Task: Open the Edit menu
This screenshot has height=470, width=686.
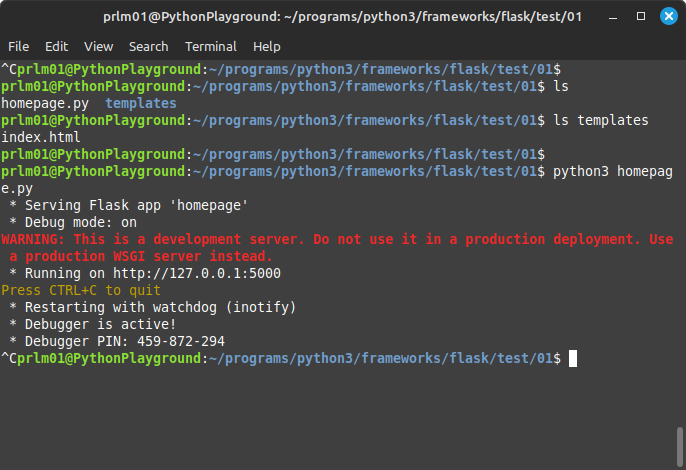Action: pos(56,46)
